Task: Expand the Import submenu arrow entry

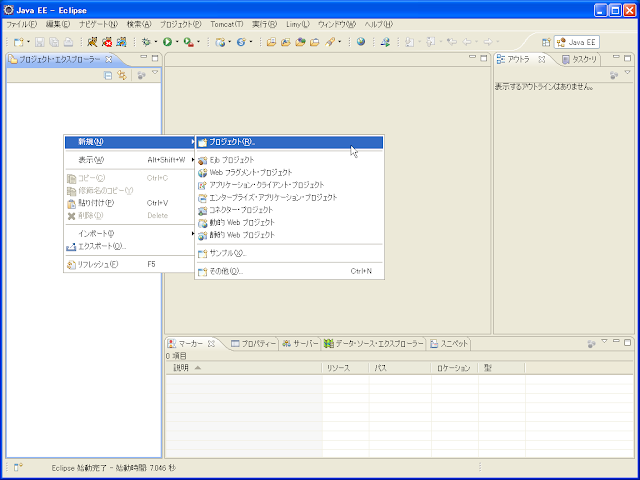Action: coord(130,233)
